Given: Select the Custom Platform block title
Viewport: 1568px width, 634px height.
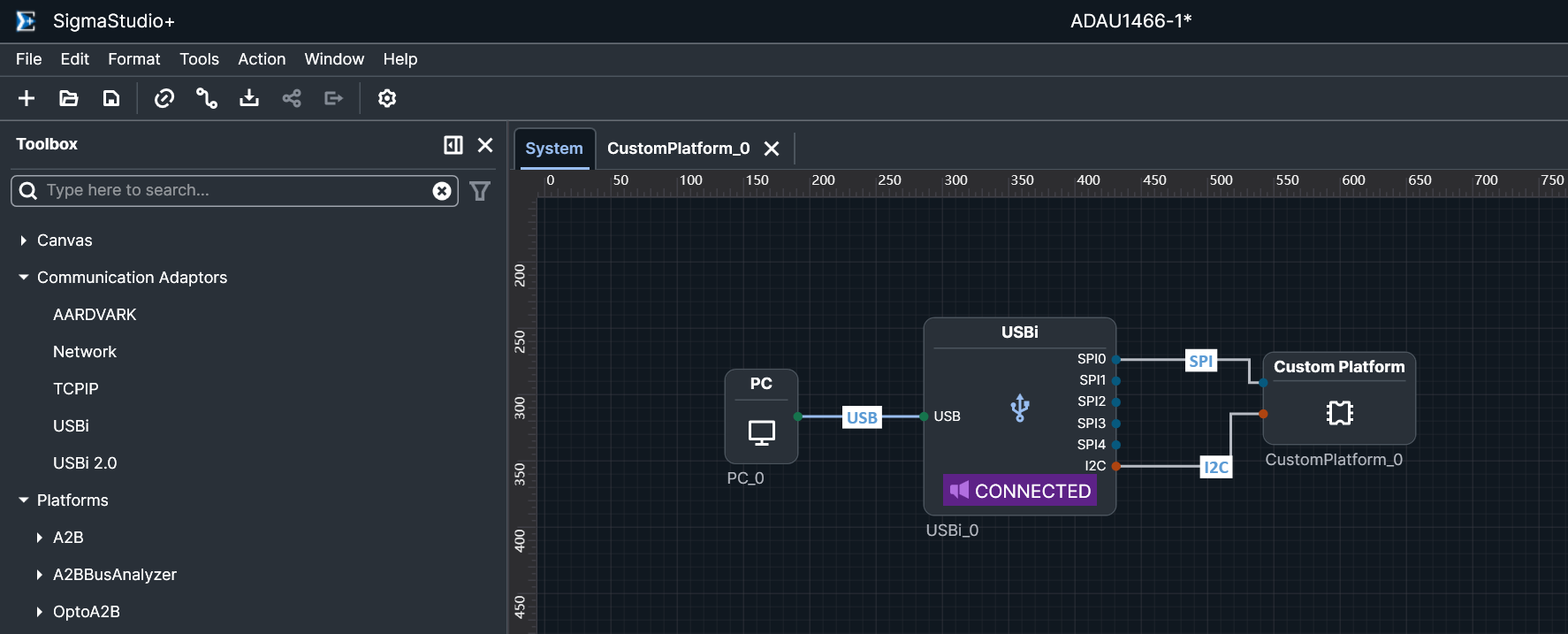Looking at the screenshot, I should pyautogui.click(x=1339, y=367).
